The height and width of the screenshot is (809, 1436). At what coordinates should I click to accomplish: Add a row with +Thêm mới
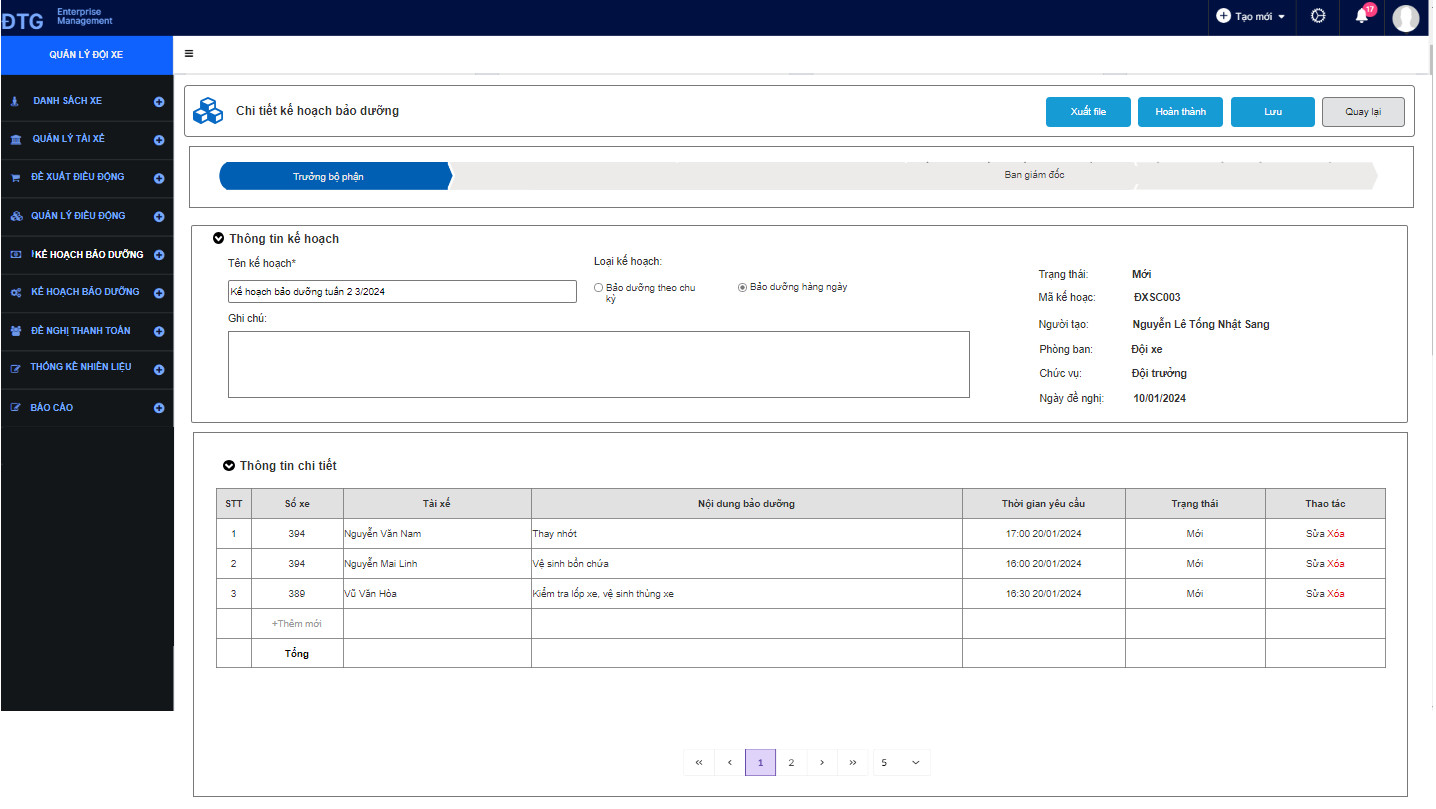[x=297, y=624]
